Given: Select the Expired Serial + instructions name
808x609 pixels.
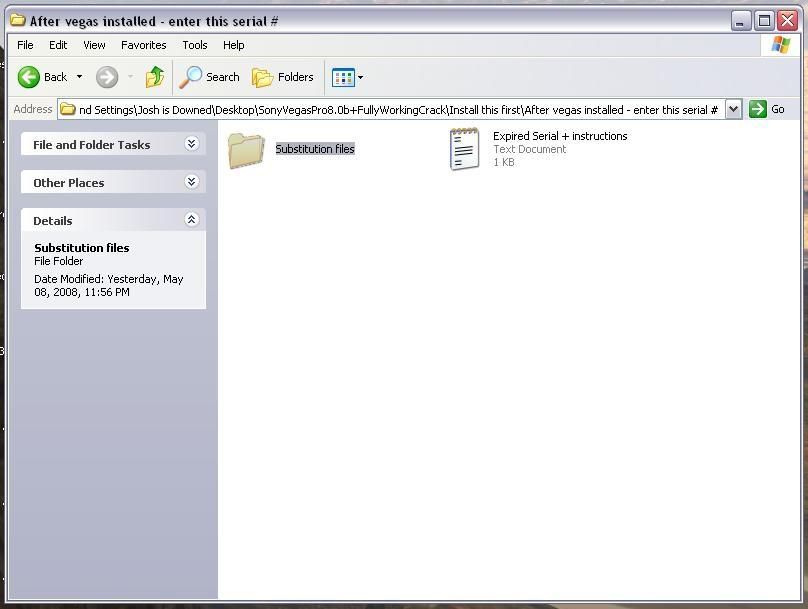Looking at the screenshot, I should [560, 136].
